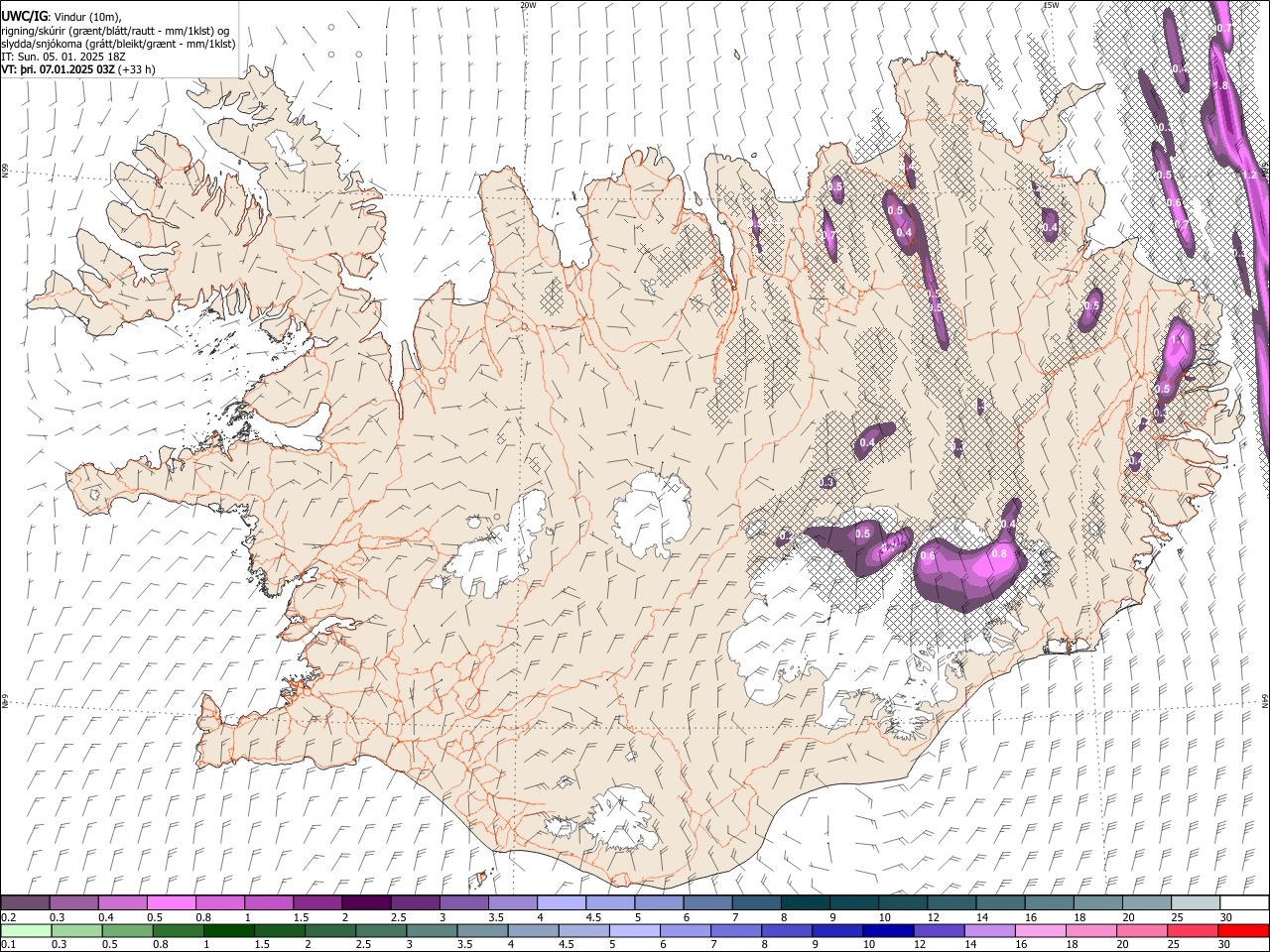
Task: Click the upper legend label '4.5'
Action: point(593,918)
